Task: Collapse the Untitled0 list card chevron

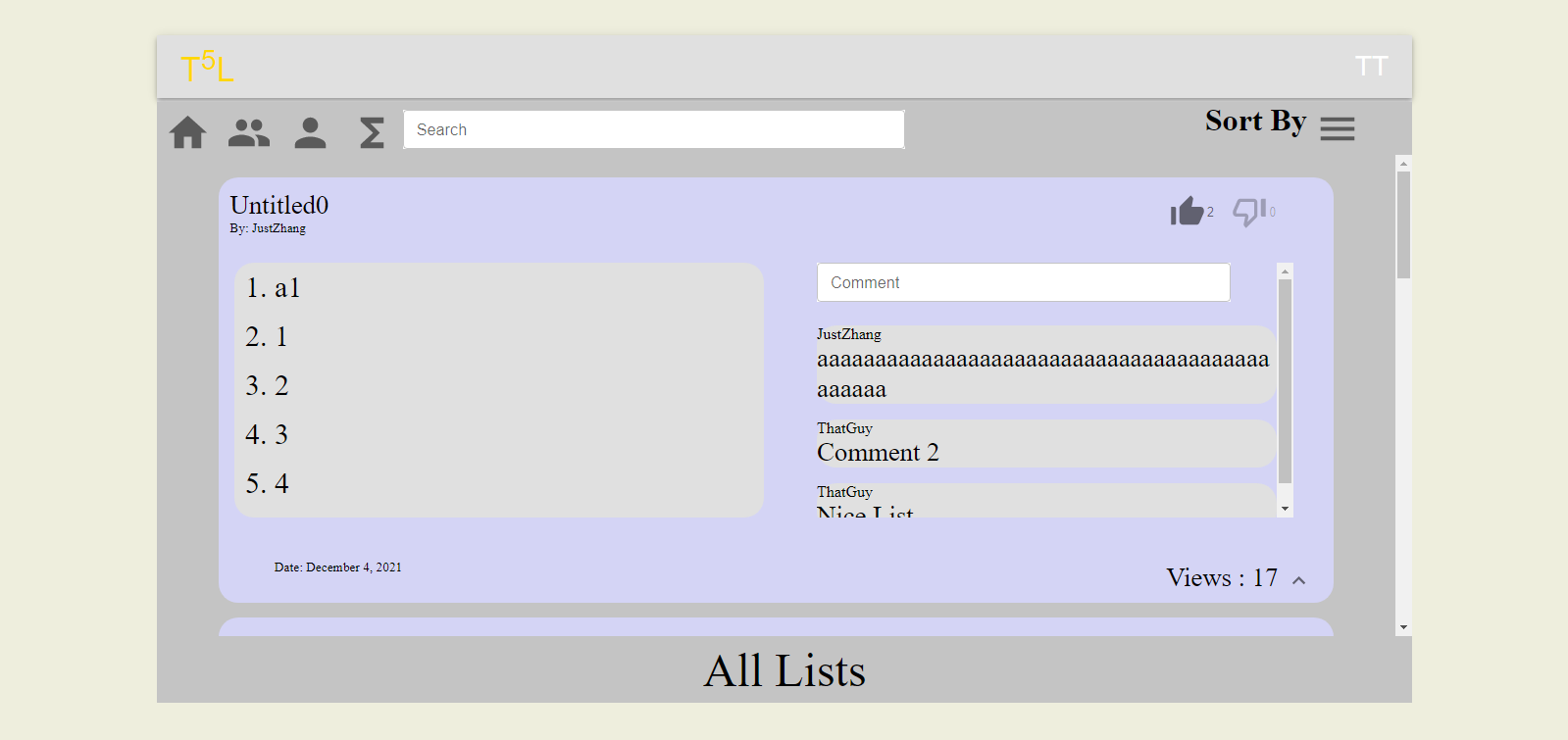Action: pyautogui.click(x=1299, y=580)
